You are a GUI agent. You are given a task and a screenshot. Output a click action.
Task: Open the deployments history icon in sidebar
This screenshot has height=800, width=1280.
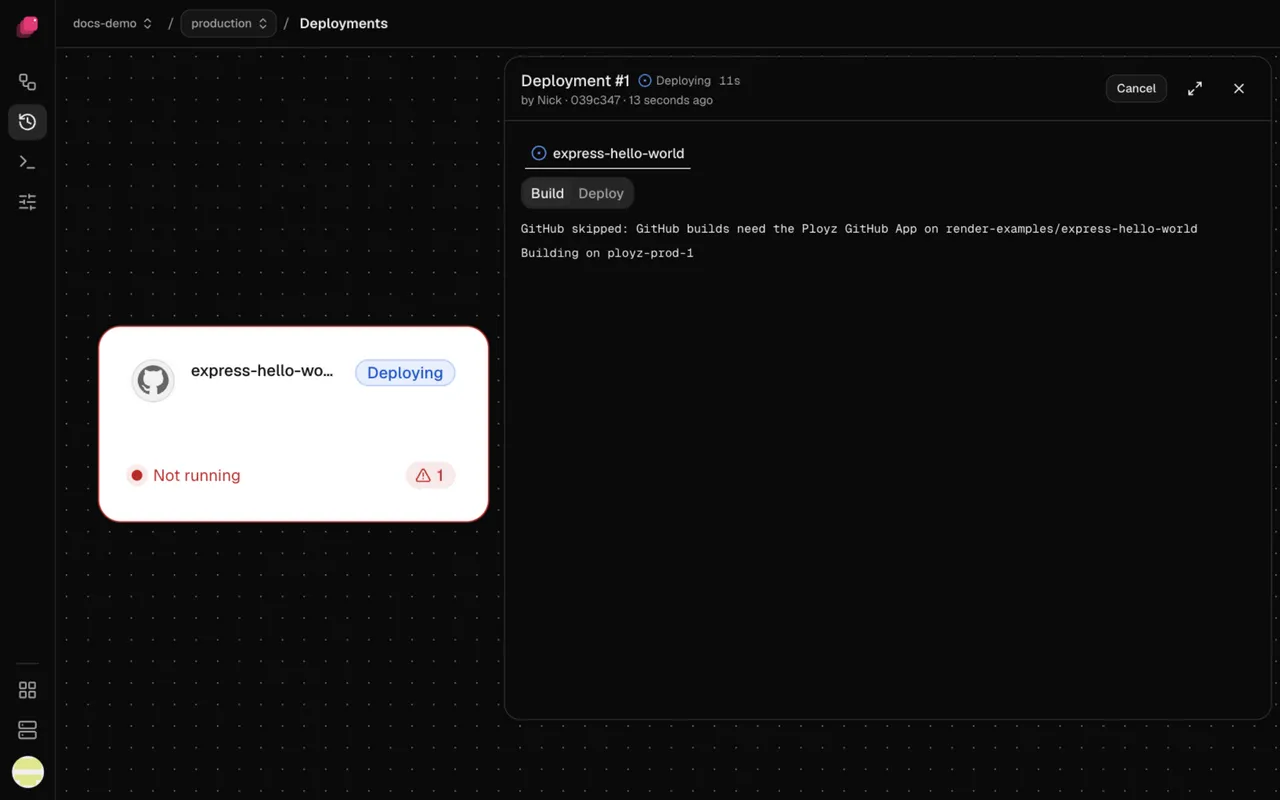pyautogui.click(x=28, y=122)
